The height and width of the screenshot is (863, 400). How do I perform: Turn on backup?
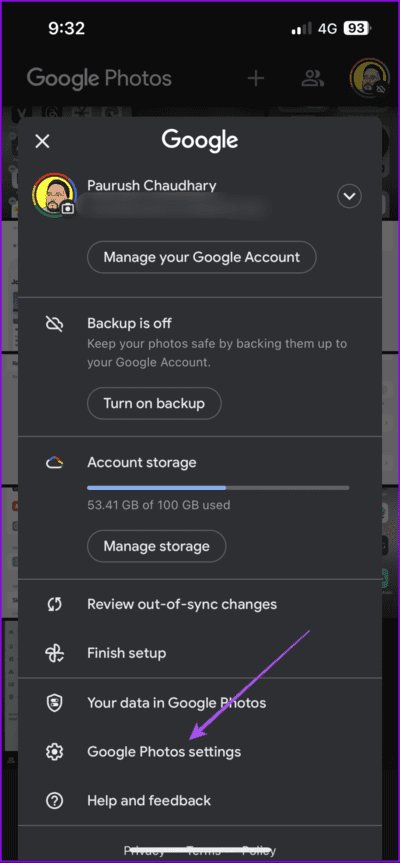(154, 403)
